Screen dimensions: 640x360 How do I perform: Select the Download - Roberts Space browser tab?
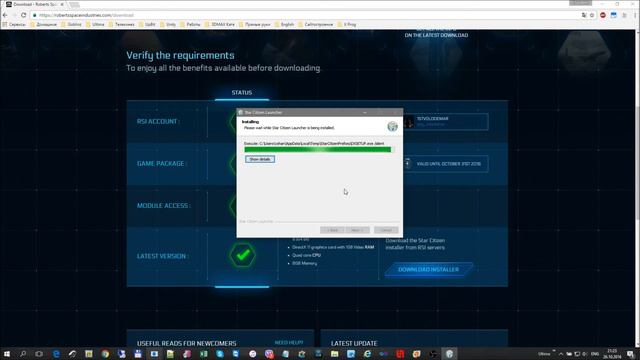(x=35, y=4)
